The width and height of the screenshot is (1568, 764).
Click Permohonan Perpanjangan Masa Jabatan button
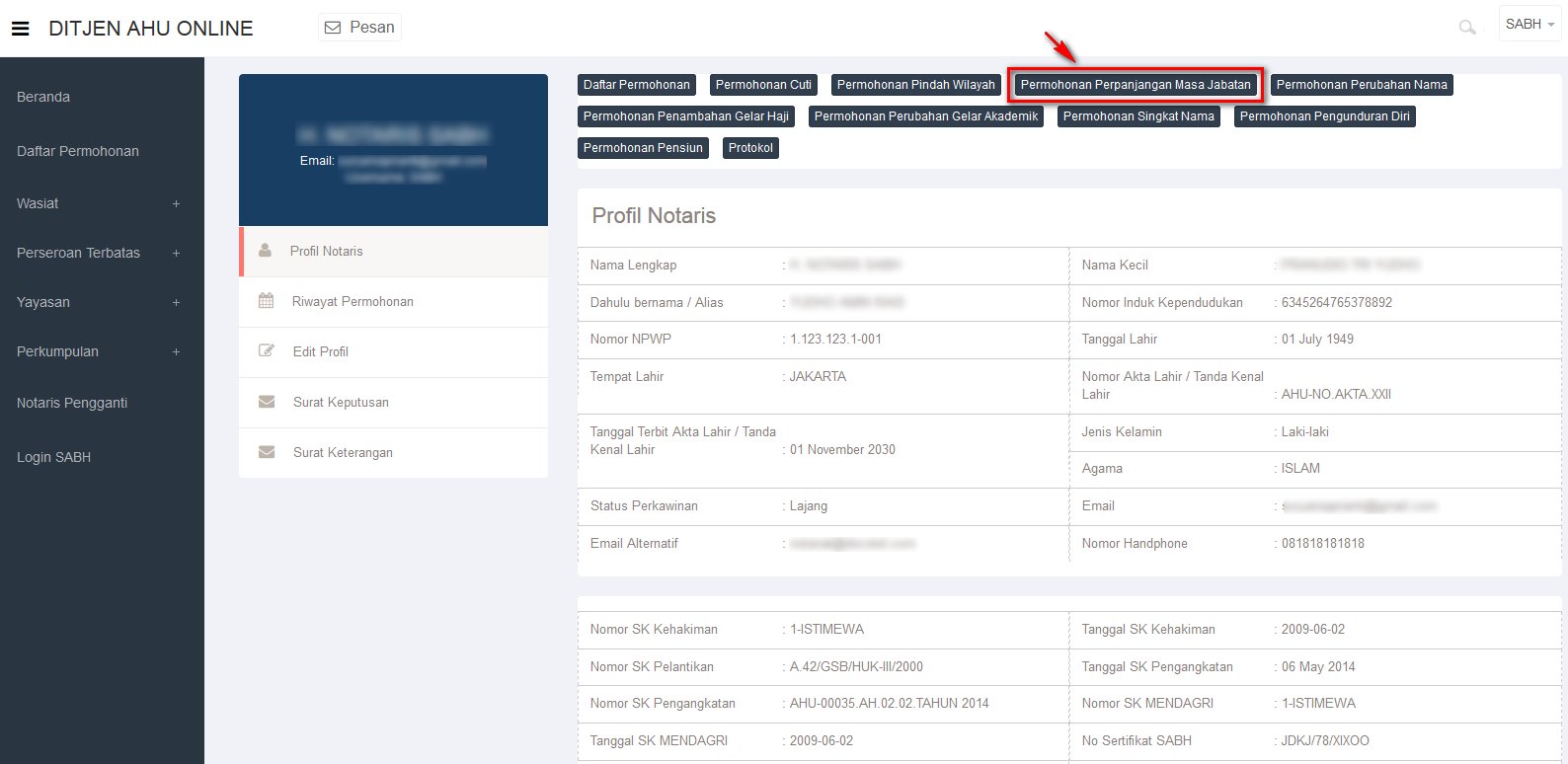click(x=1136, y=85)
